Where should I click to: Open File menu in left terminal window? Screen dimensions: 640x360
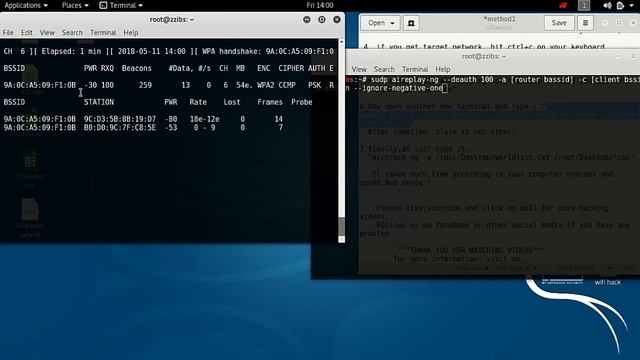[8, 33]
